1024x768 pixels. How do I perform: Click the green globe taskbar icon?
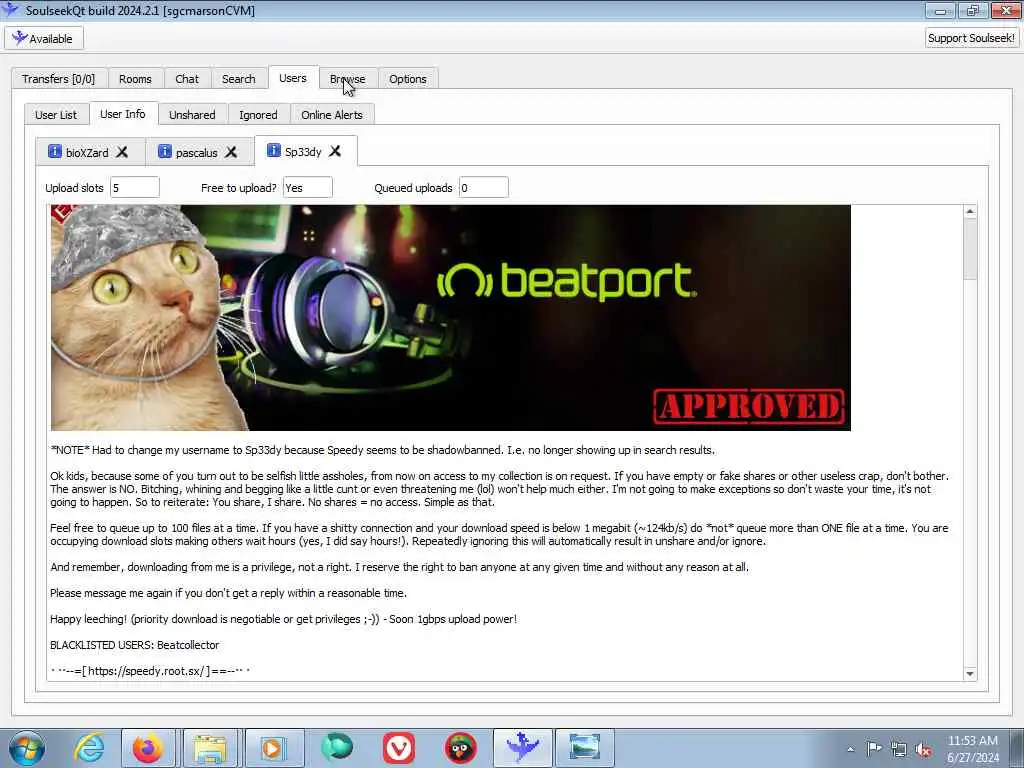coord(336,747)
